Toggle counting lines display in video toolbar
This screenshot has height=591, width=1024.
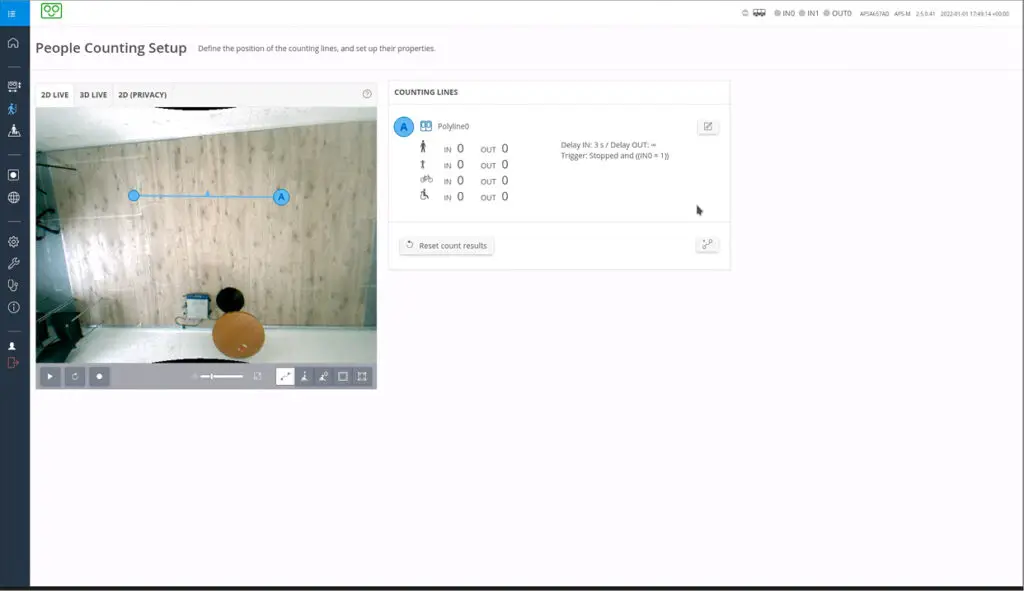tap(285, 377)
